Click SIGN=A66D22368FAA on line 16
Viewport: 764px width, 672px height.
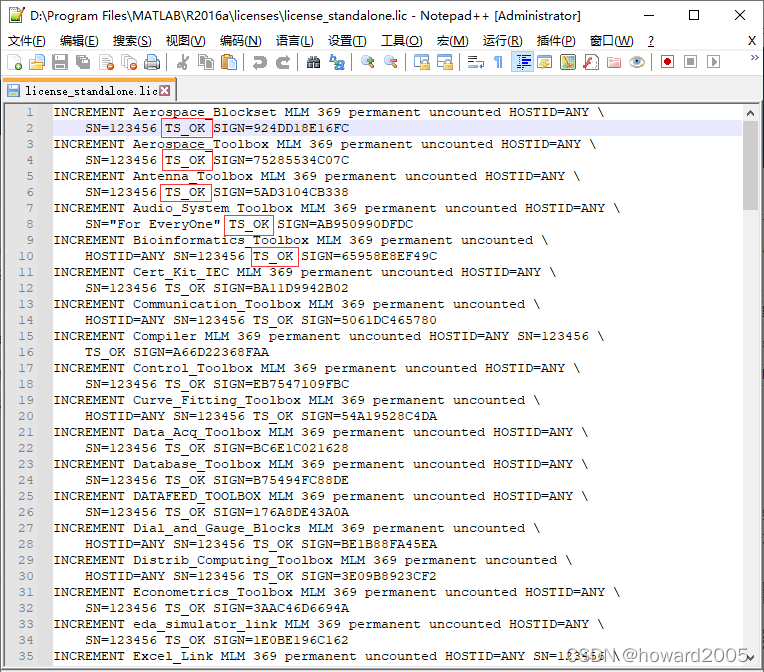pos(201,352)
